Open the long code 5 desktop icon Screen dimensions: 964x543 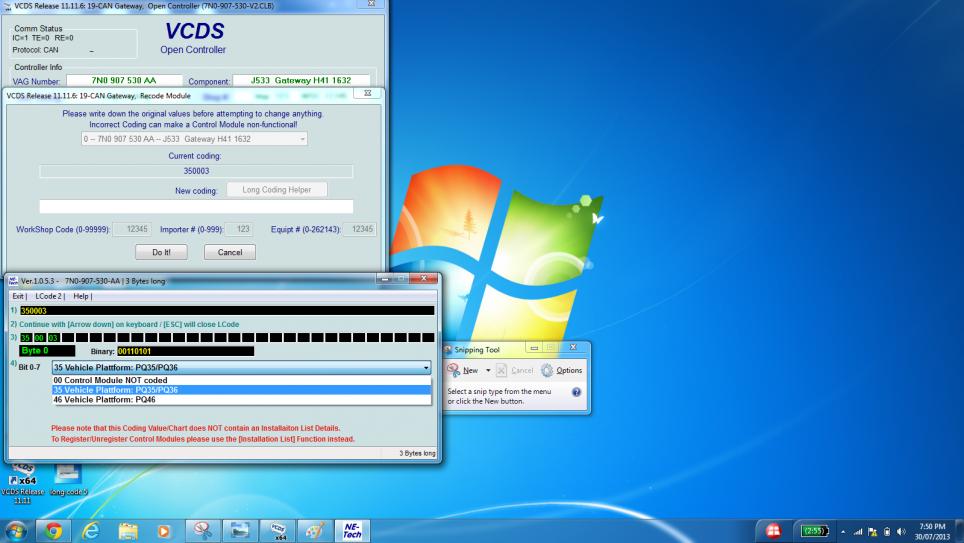pos(68,481)
